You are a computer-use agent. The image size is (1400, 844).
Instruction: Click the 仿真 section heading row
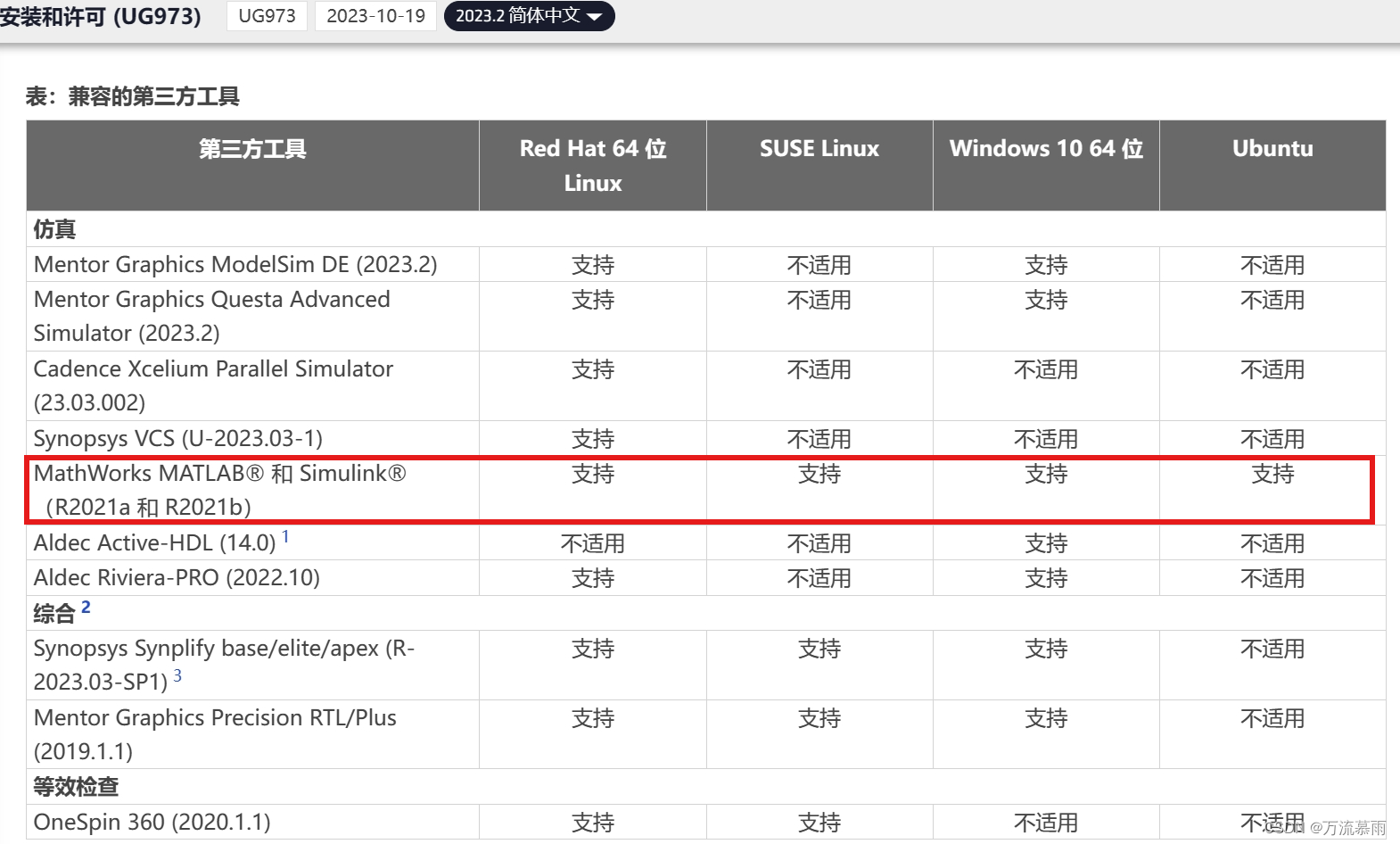pyautogui.click(x=706, y=229)
